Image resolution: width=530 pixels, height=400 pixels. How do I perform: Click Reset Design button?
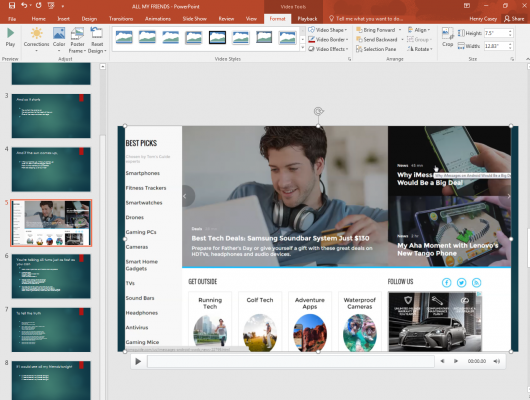click(x=97, y=41)
